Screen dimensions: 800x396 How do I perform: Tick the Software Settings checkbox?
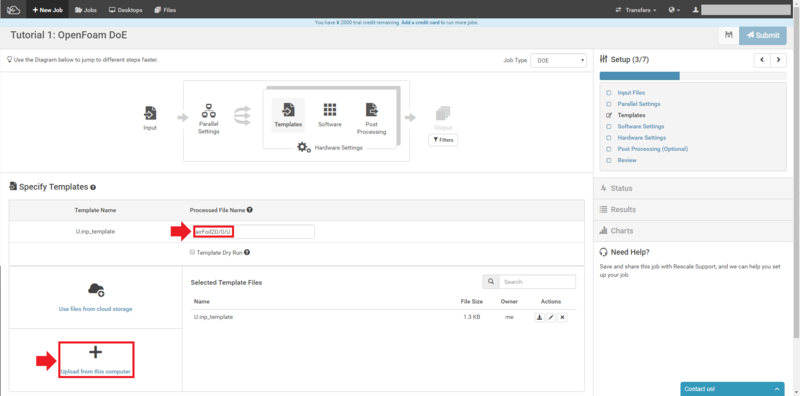pyautogui.click(x=608, y=127)
